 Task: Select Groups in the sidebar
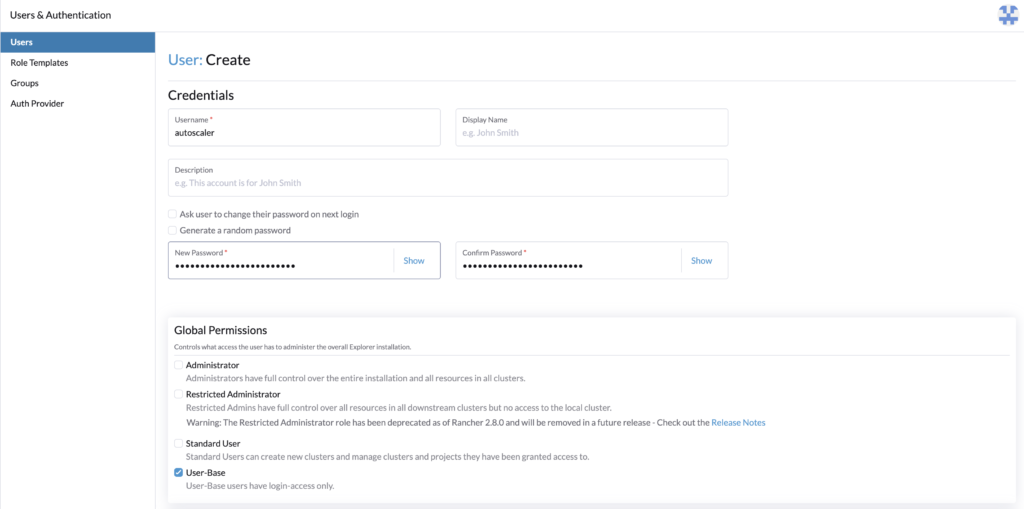coord(24,83)
